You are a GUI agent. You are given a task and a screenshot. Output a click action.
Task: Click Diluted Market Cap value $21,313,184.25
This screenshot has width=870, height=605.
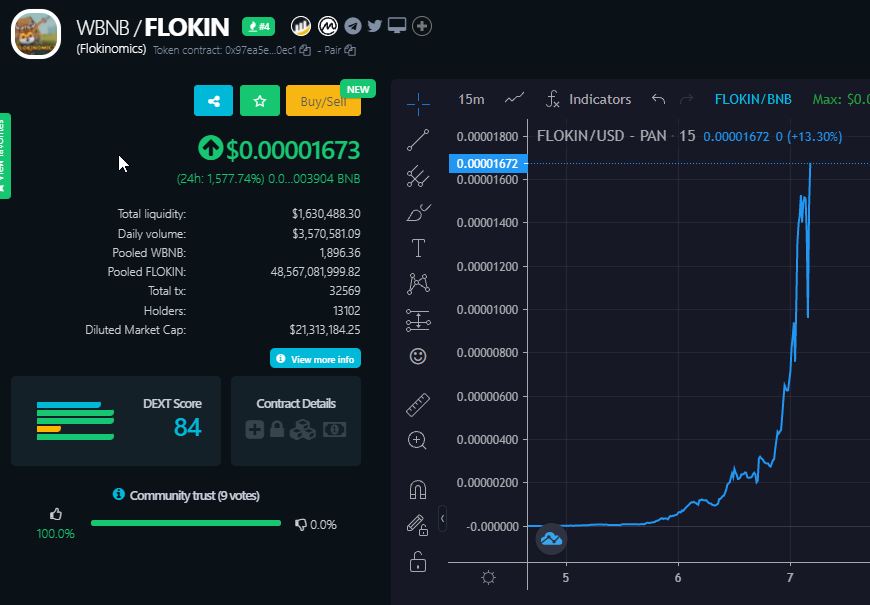coord(325,330)
